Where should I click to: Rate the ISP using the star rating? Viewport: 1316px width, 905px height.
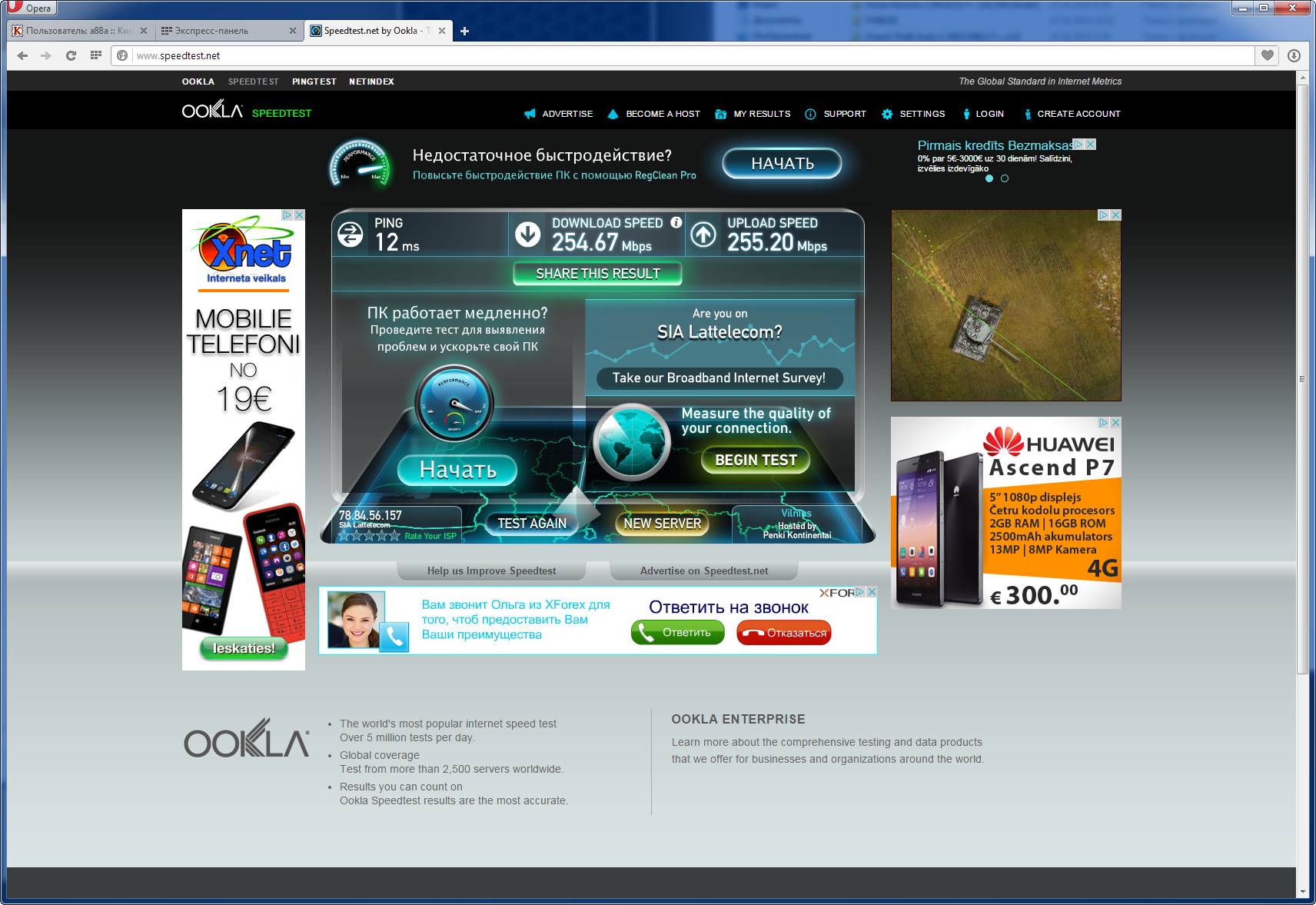[x=370, y=536]
